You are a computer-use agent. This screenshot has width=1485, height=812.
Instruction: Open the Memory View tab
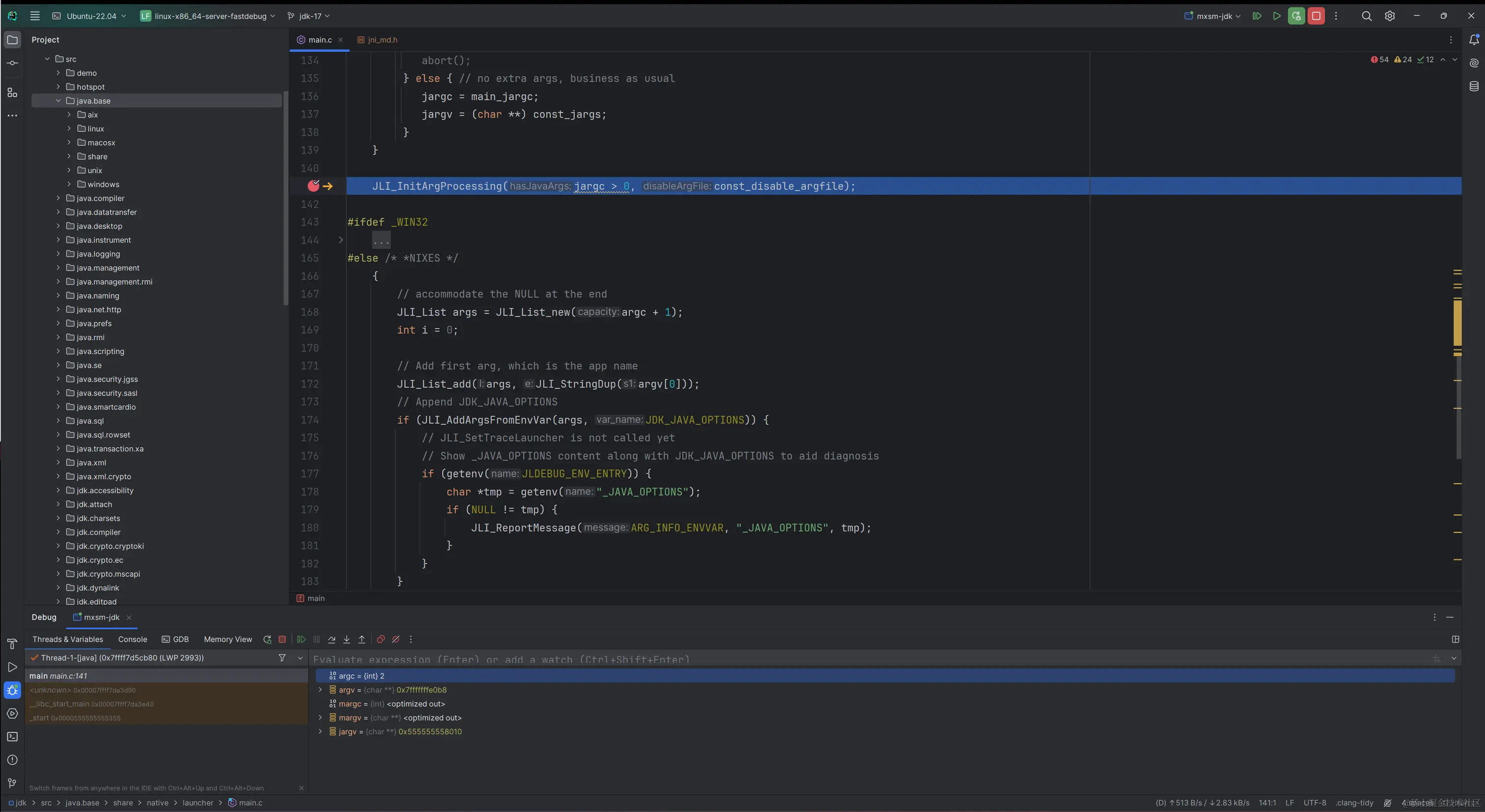[228, 639]
